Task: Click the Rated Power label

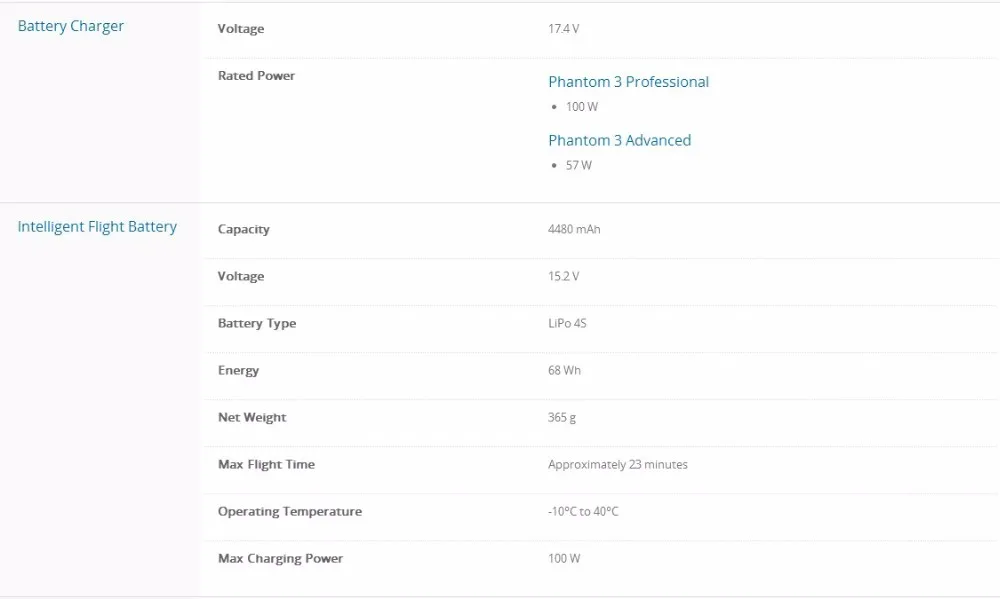Action: [x=256, y=76]
